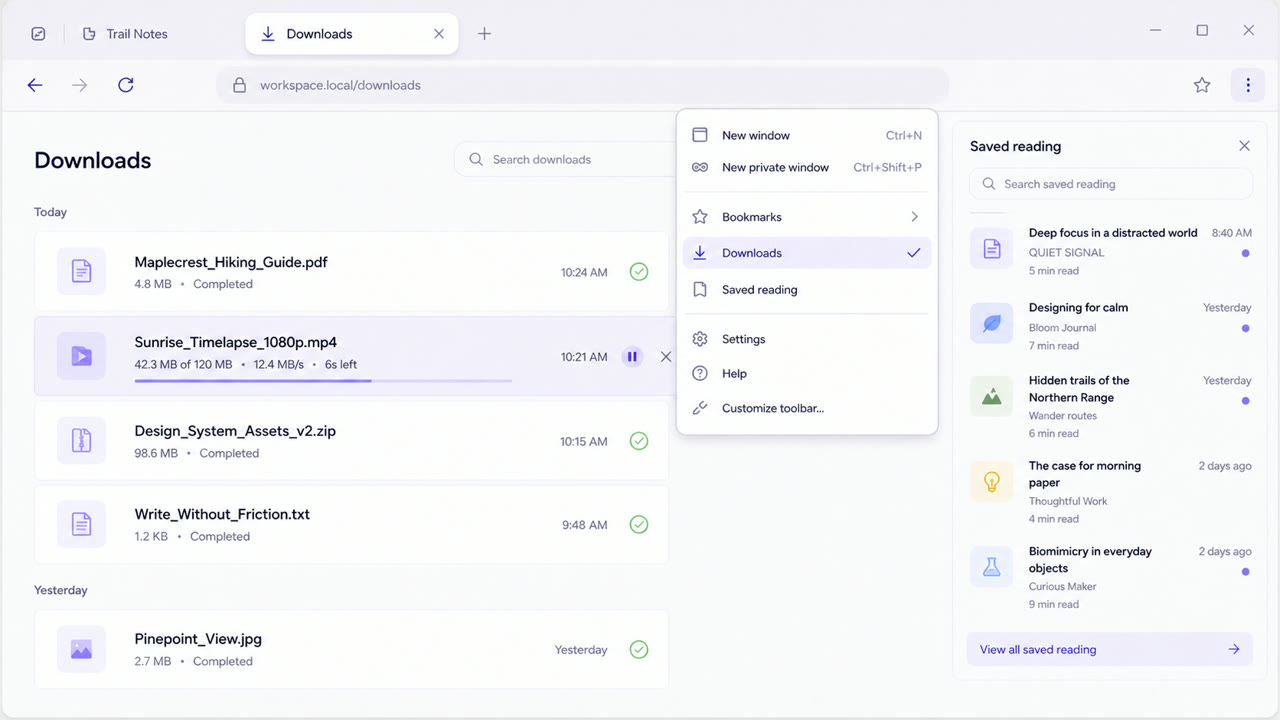The image size is (1280, 720).
Task: Open a new tab with the plus icon
Action: pyautogui.click(x=484, y=34)
